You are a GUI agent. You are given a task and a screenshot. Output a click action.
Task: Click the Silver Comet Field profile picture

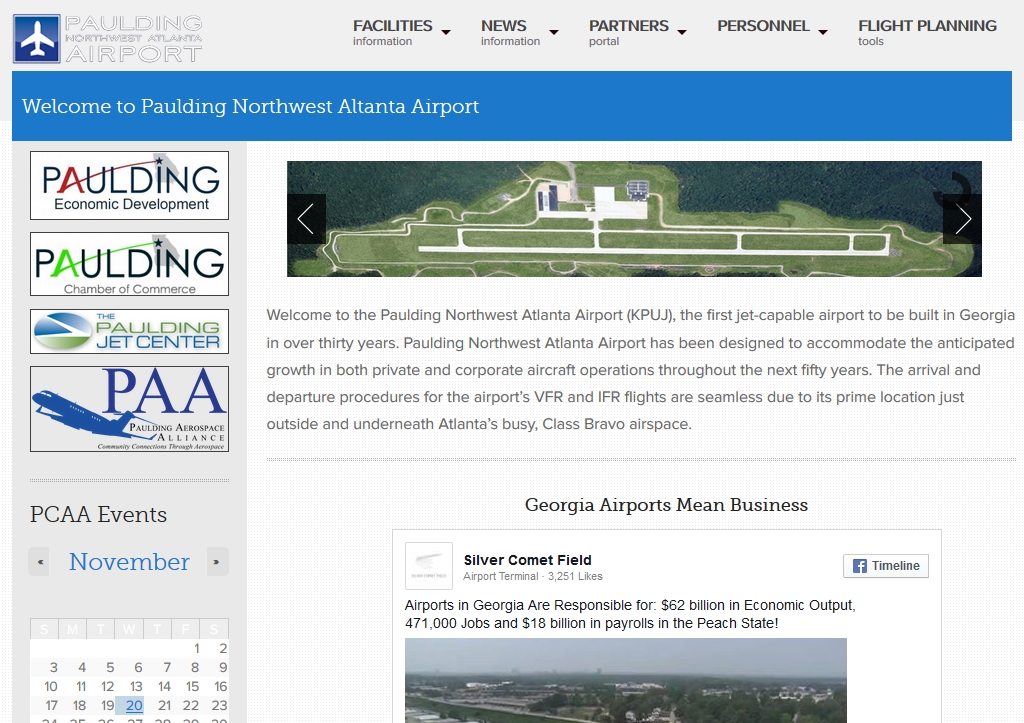[x=429, y=566]
